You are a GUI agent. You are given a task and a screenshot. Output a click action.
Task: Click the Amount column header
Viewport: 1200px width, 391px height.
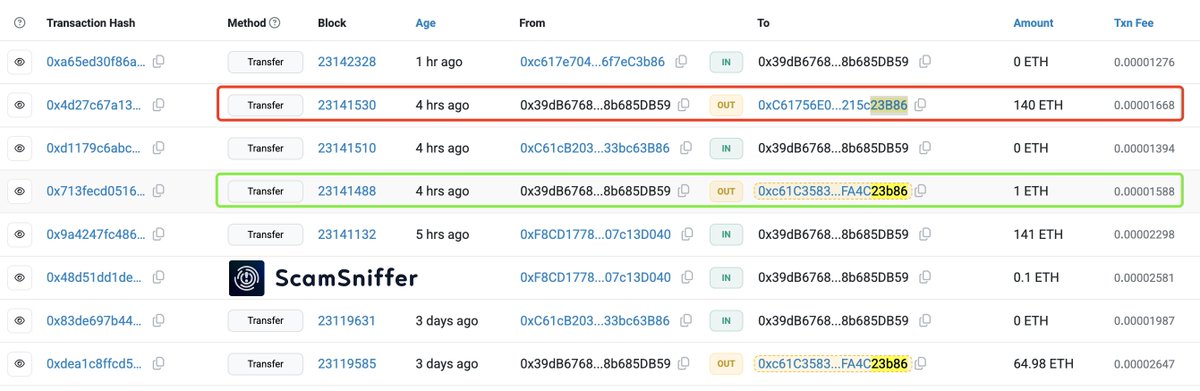pos(1033,23)
